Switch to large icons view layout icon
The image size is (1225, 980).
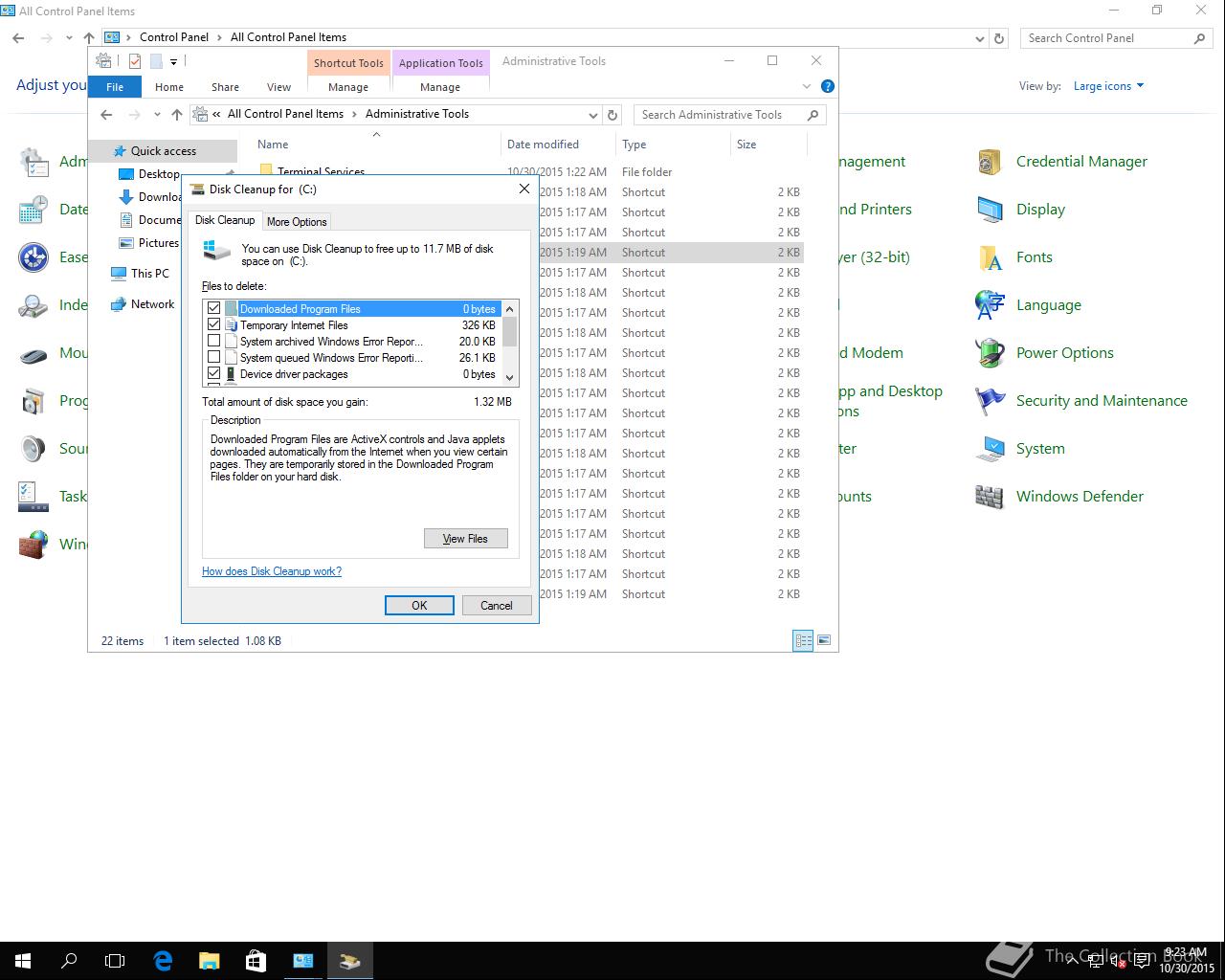click(x=824, y=640)
